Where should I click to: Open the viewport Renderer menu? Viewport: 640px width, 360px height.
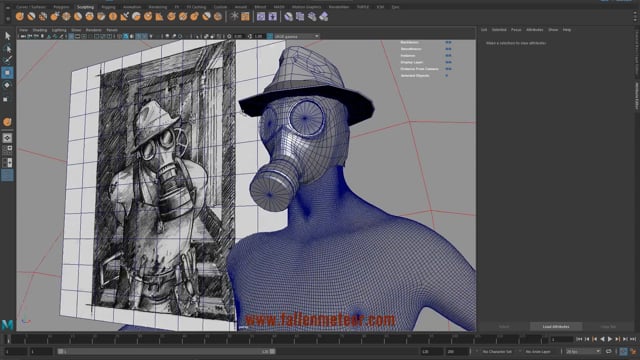93,30
